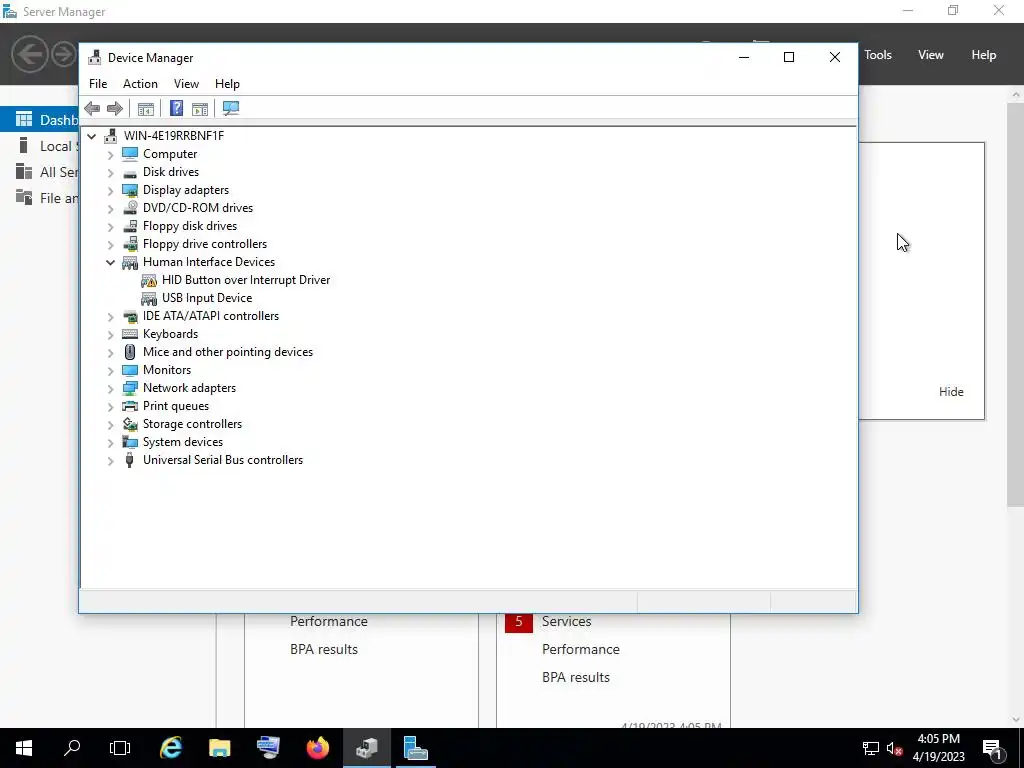Expand the Keyboards category
1024x768 pixels.
[110, 334]
